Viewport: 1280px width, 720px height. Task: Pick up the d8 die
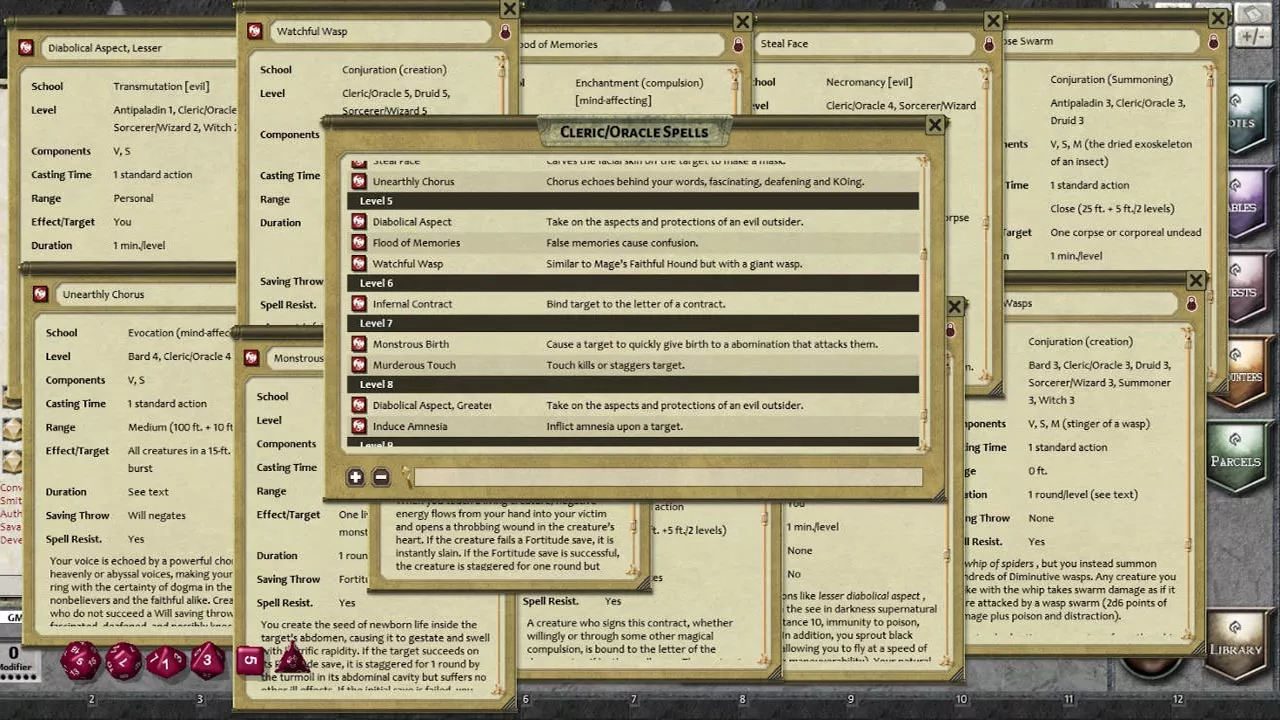click(x=207, y=659)
